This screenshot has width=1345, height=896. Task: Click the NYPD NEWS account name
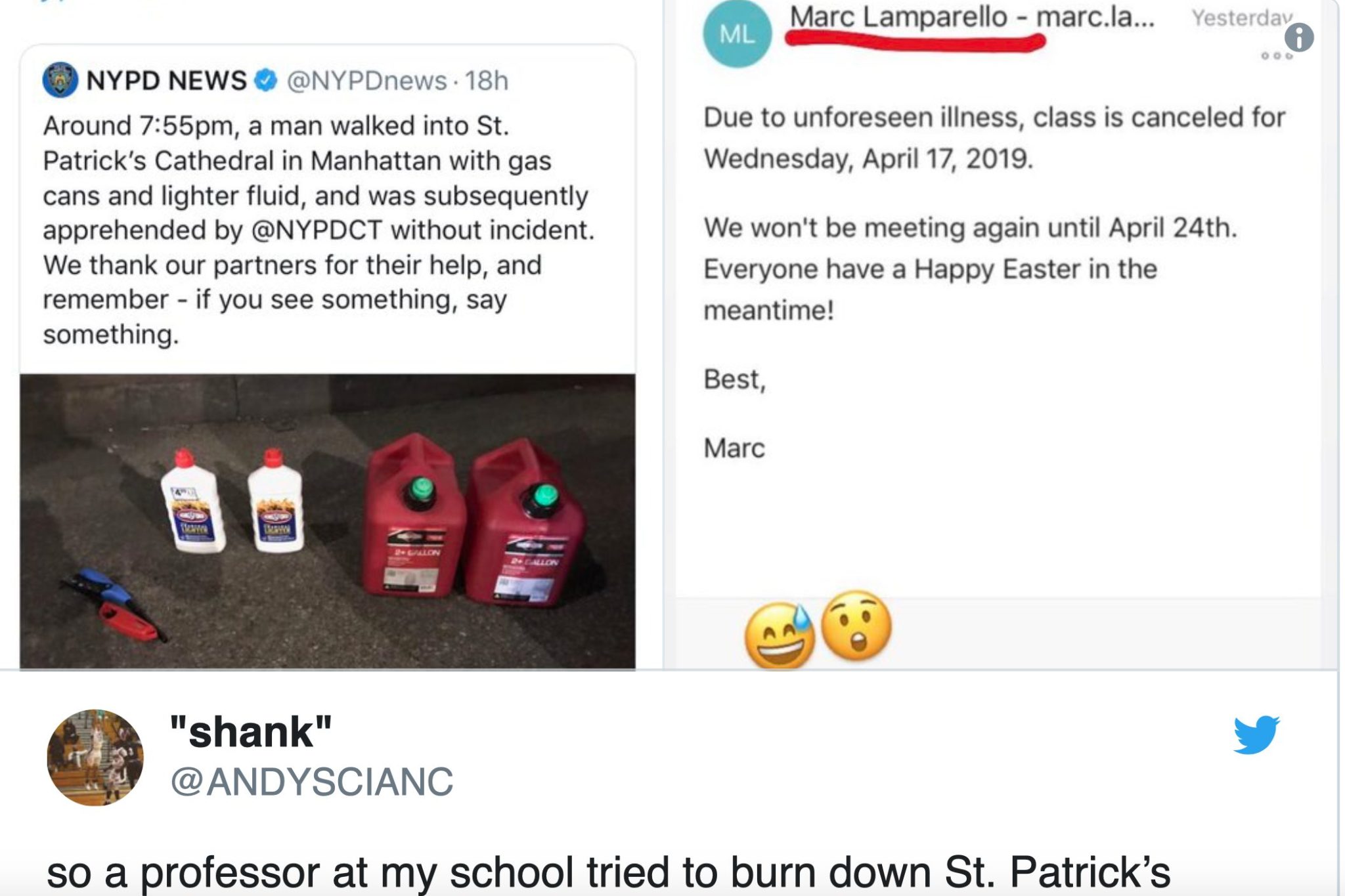coord(167,80)
